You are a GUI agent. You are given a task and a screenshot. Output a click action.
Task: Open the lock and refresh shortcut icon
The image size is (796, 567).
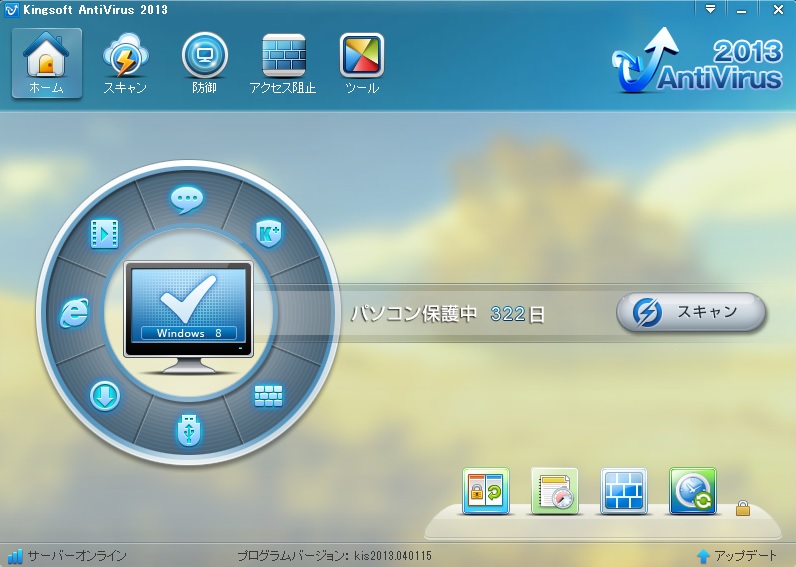coord(486,491)
